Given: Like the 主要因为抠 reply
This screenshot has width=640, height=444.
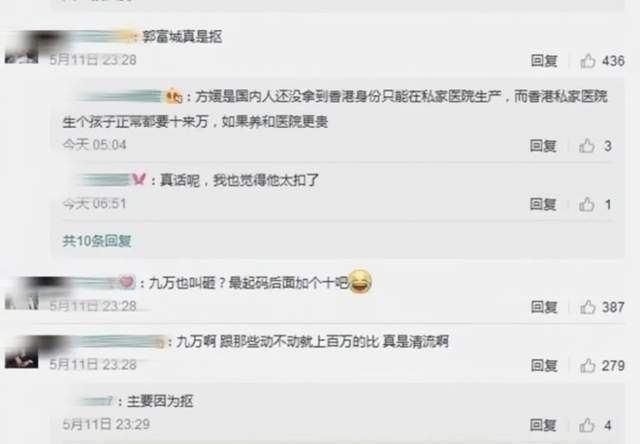Looking at the screenshot, I should [x=587, y=425].
